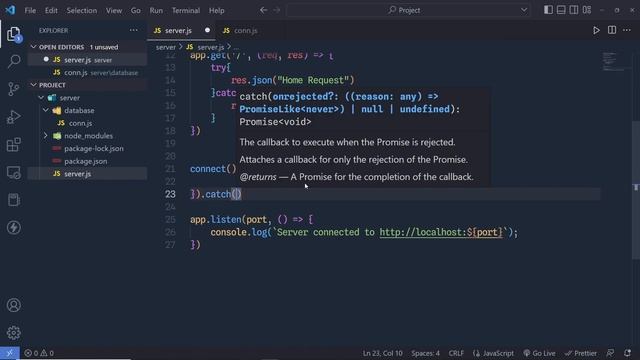Open Source Control view
The height and width of the screenshot is (360, 640).
13,89
